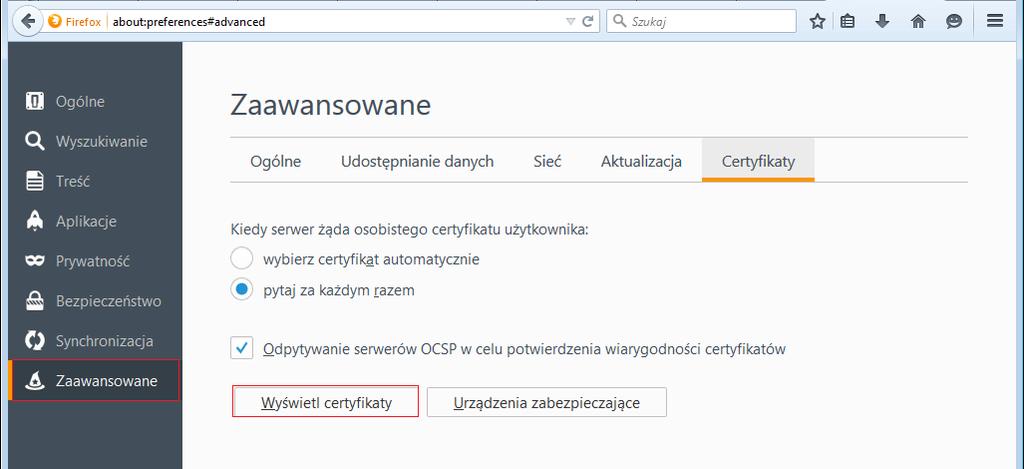Toggle OCSP server querying checkbox
1024x469 pixels.
(x=242, y=348)
